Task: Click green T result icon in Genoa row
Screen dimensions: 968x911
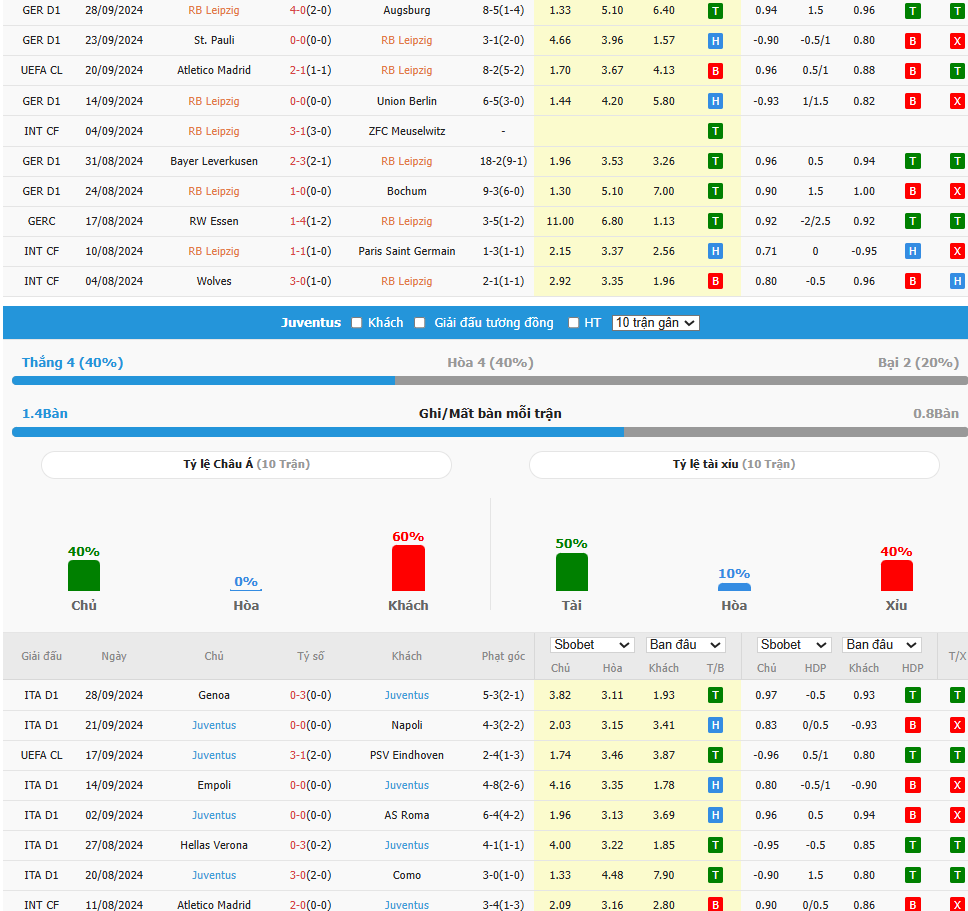Action: pyautogui.click(x=715, y=696)
